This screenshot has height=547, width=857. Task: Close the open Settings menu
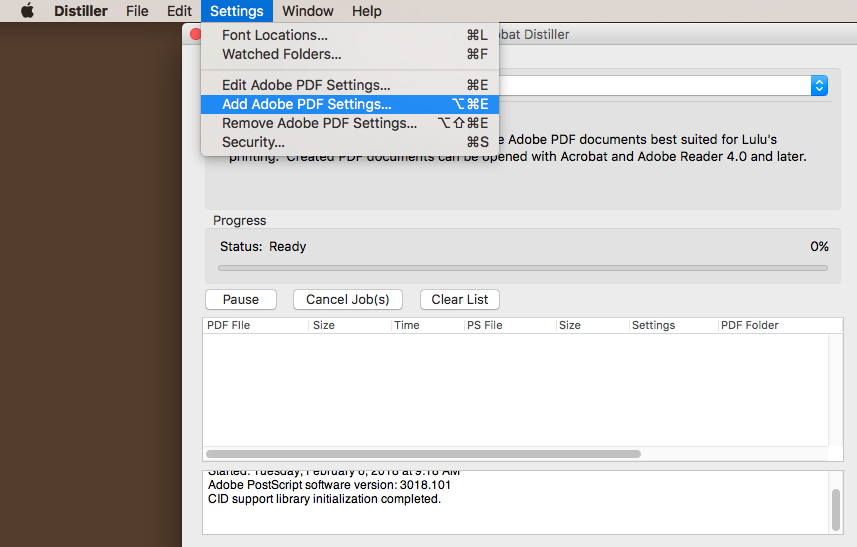coord(237,11)
